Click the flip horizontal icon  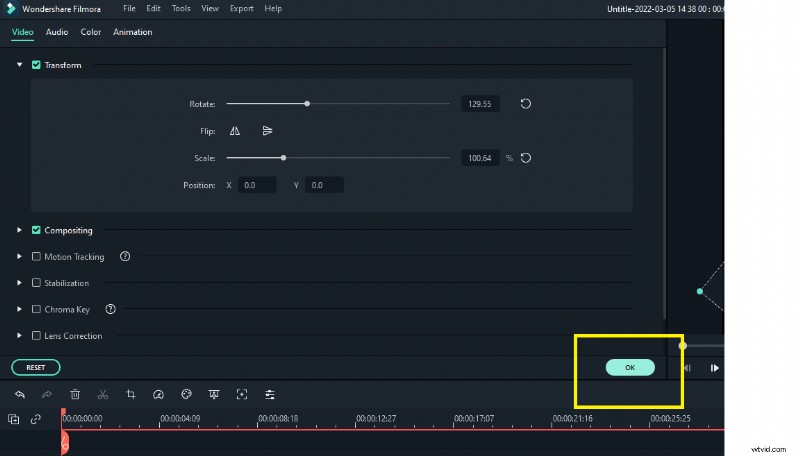click(235, 131)
